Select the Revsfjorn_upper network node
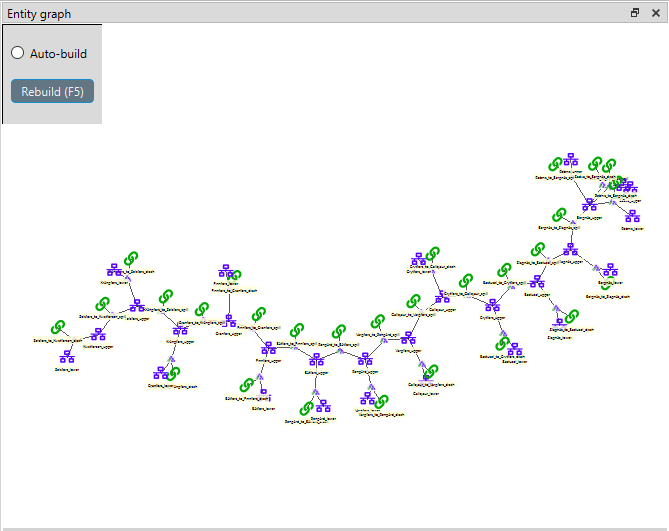The image size is (669, 531). pyautogui.click(x=269, y=348)
